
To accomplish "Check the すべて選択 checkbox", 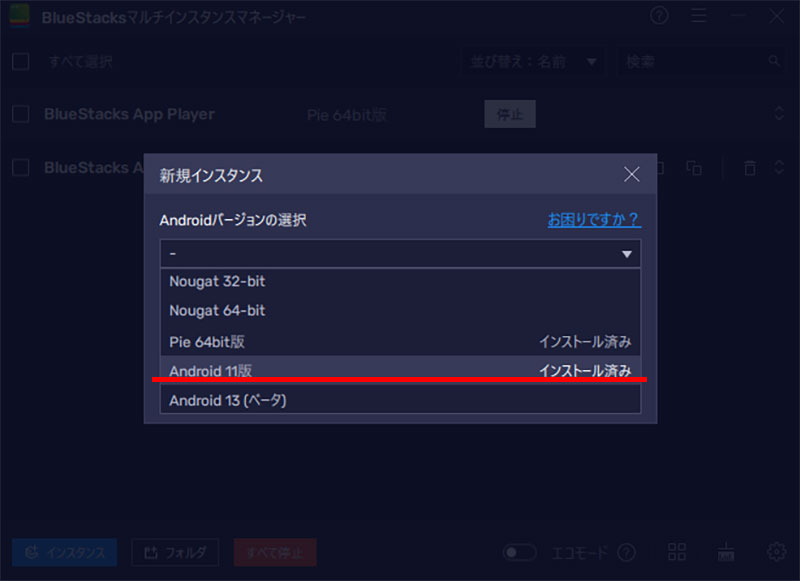I will tap(20, 62).
